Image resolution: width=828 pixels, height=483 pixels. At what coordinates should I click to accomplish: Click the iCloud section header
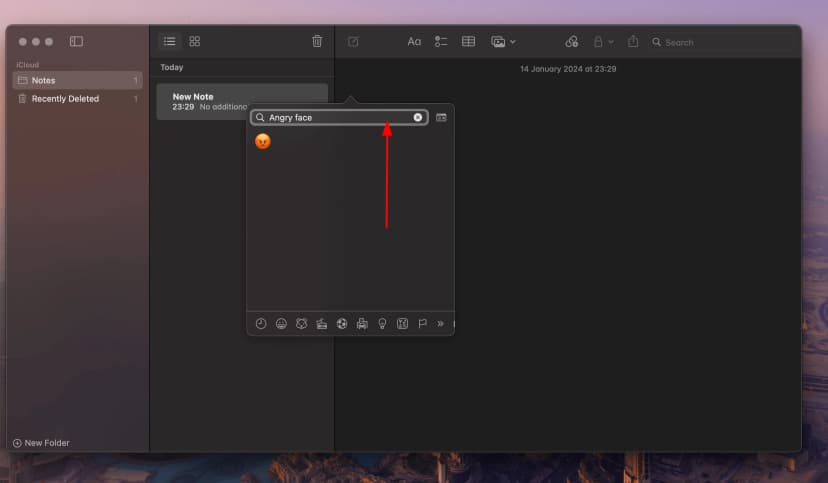[27, 64]
